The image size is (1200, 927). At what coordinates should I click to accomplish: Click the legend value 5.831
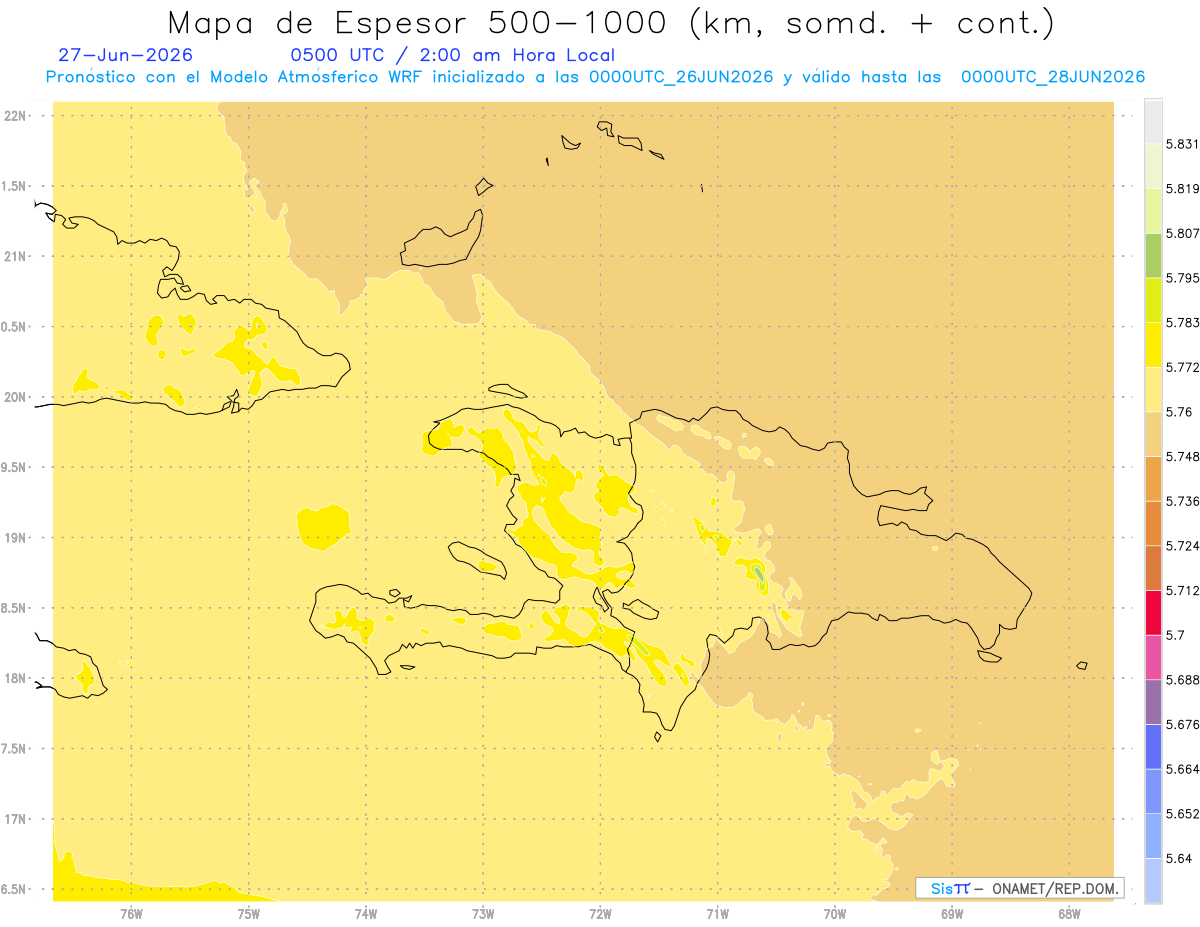point(1182,144)
